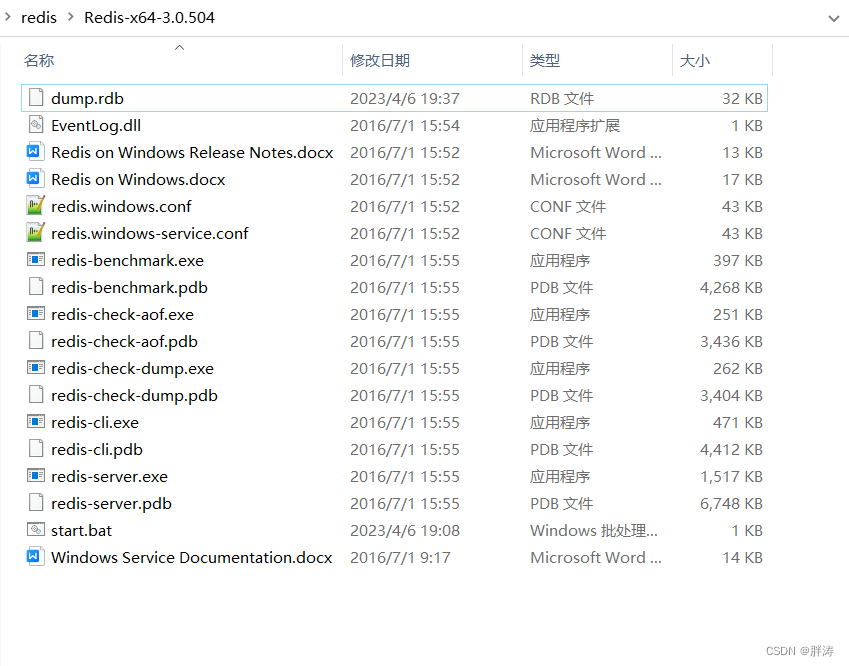Sort files by the 大小 column header
849x666 pixels.
695,60
